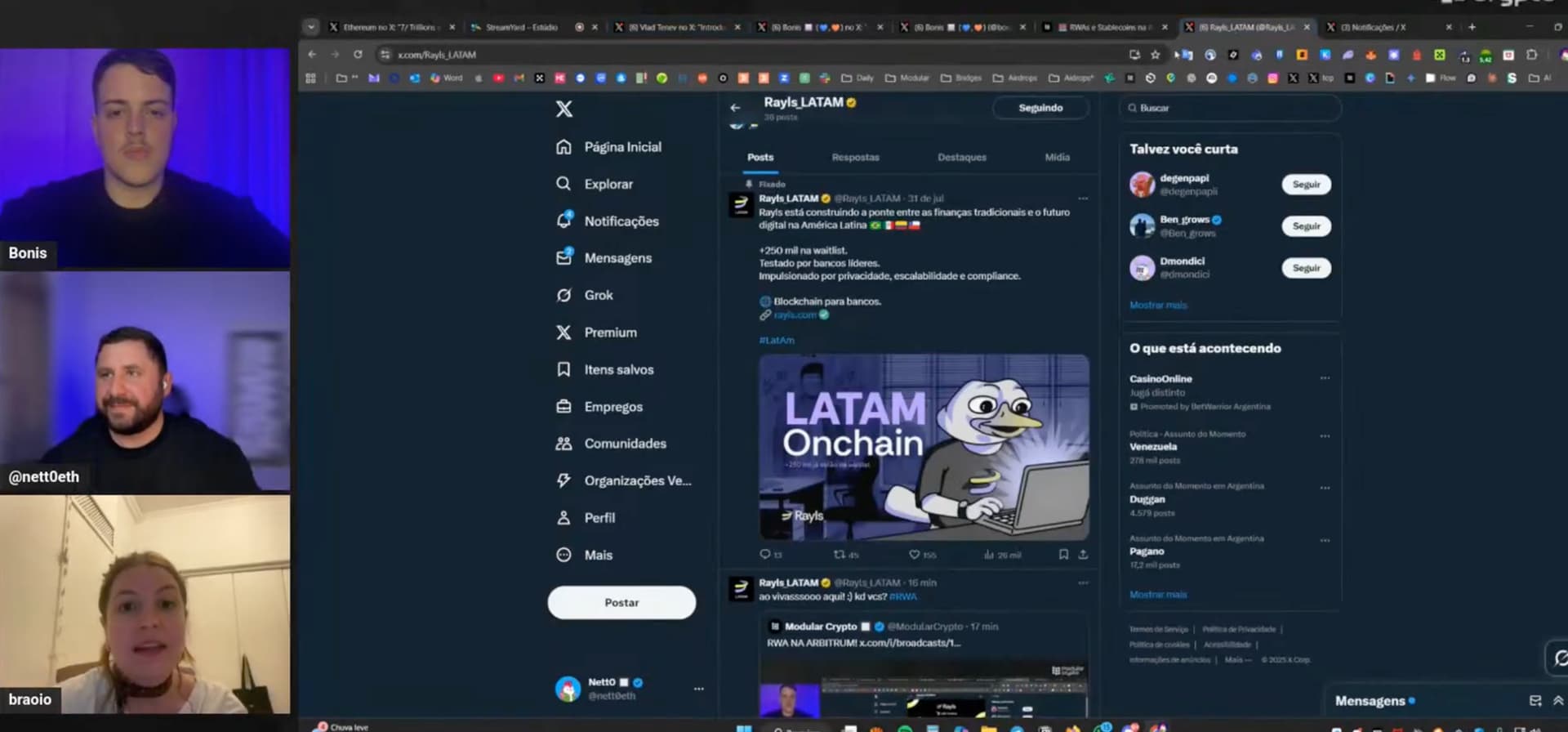
Task: Click the Postar button
Action: 621,602
